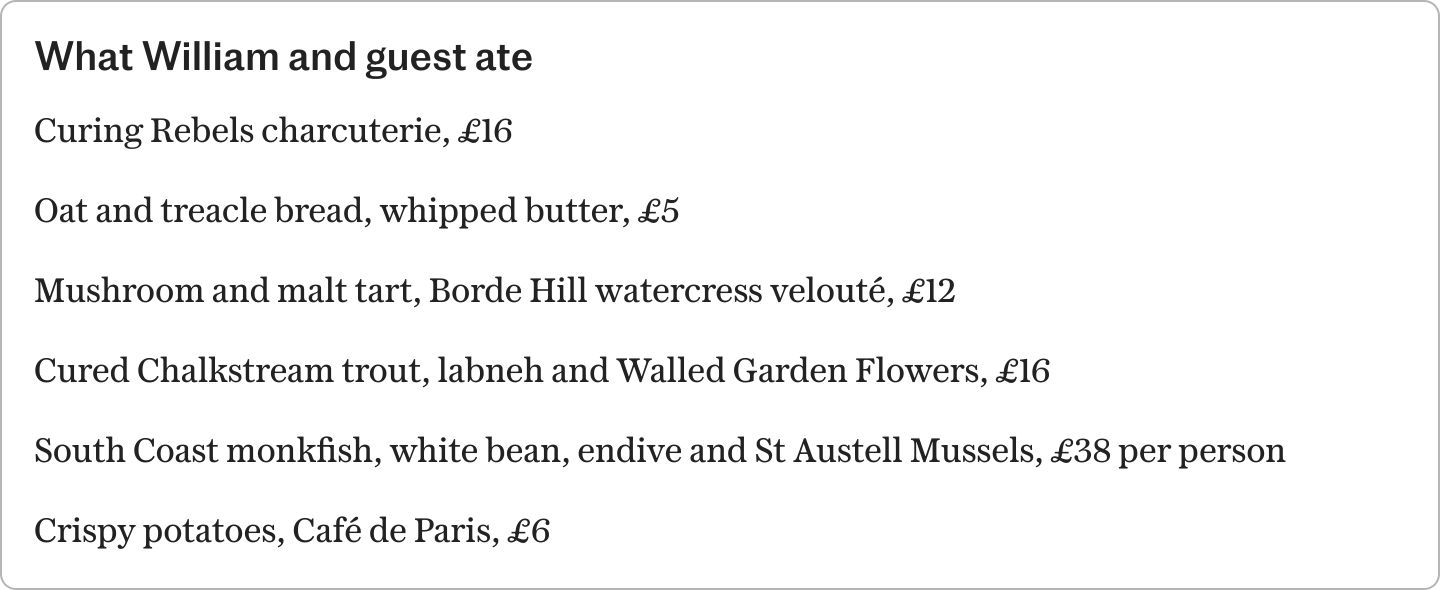Select the cured Chalkstream trout line
1440x590 pixels.
pyautogui.click(x=542, y=371)
